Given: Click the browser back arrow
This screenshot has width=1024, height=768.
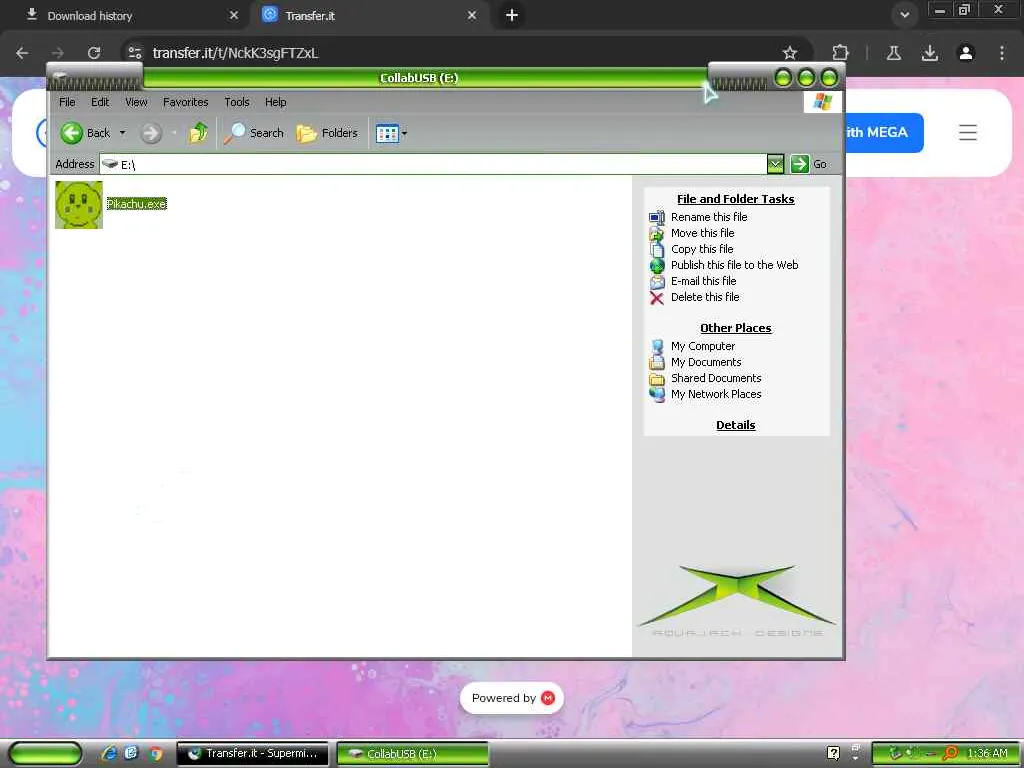Looking at the screenshot, I should (22, 53).
